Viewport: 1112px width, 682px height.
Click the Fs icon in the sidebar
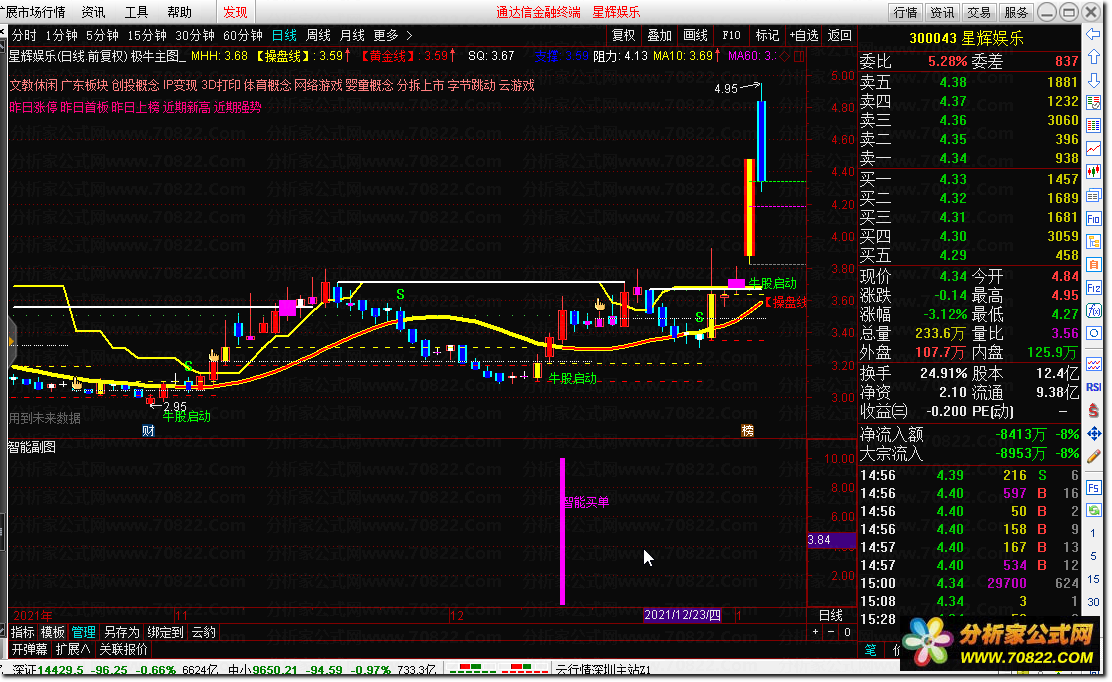click(1093, 488)
